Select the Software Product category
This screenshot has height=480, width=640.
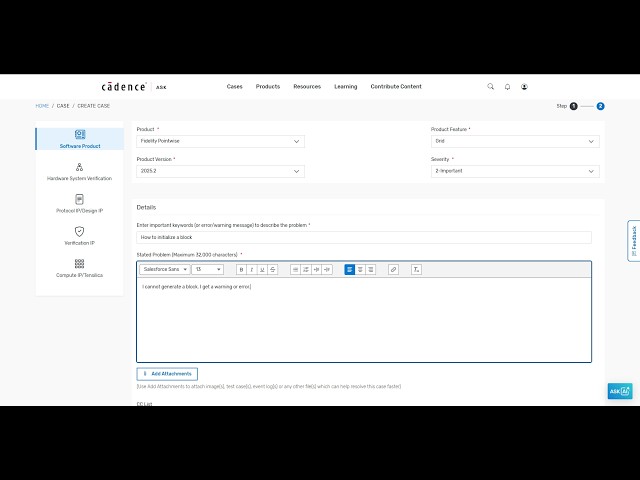[80, 139]
